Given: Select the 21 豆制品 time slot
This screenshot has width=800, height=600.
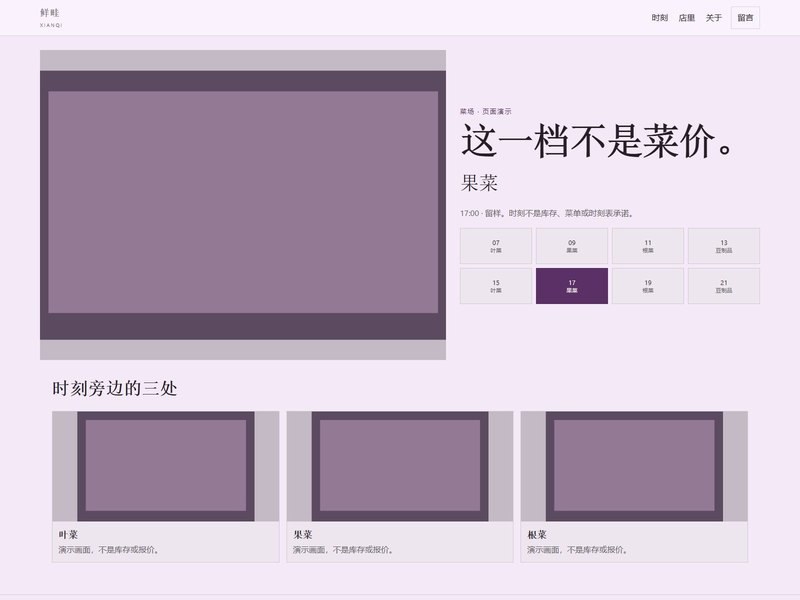Looking at the screenshot, I should tap(724, 286).
